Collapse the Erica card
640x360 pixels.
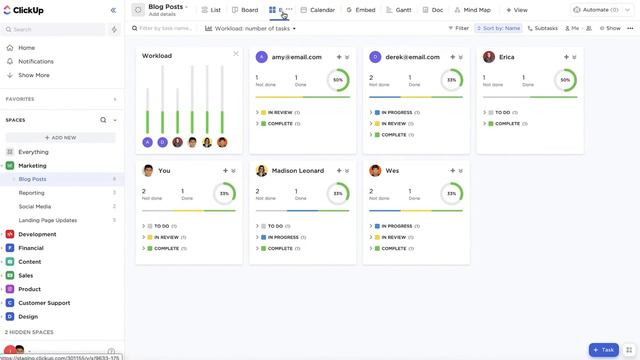(x=574, y=58)
